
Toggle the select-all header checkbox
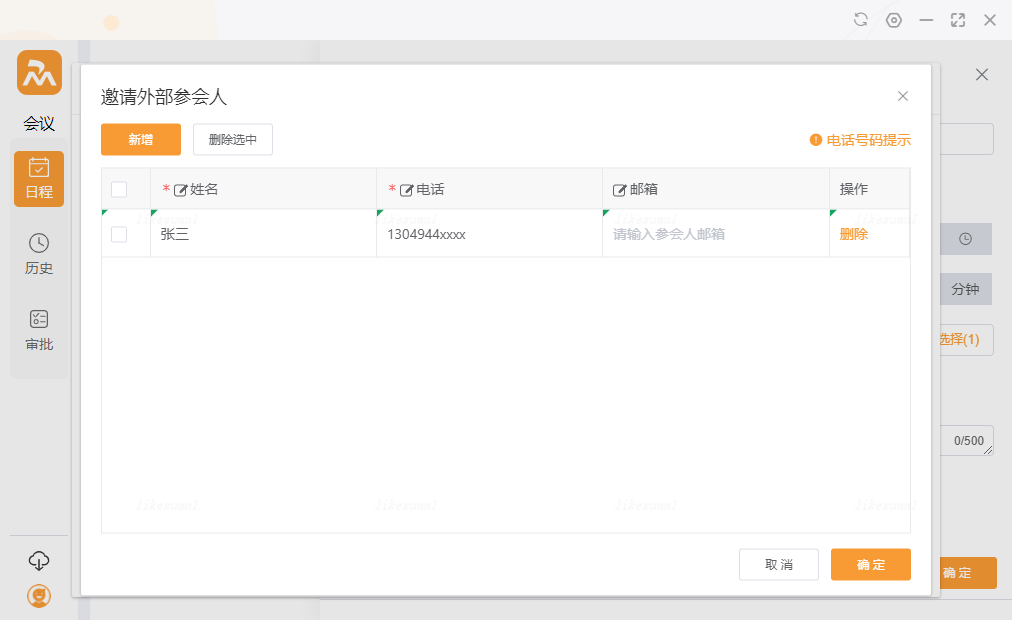coord(119,189)
